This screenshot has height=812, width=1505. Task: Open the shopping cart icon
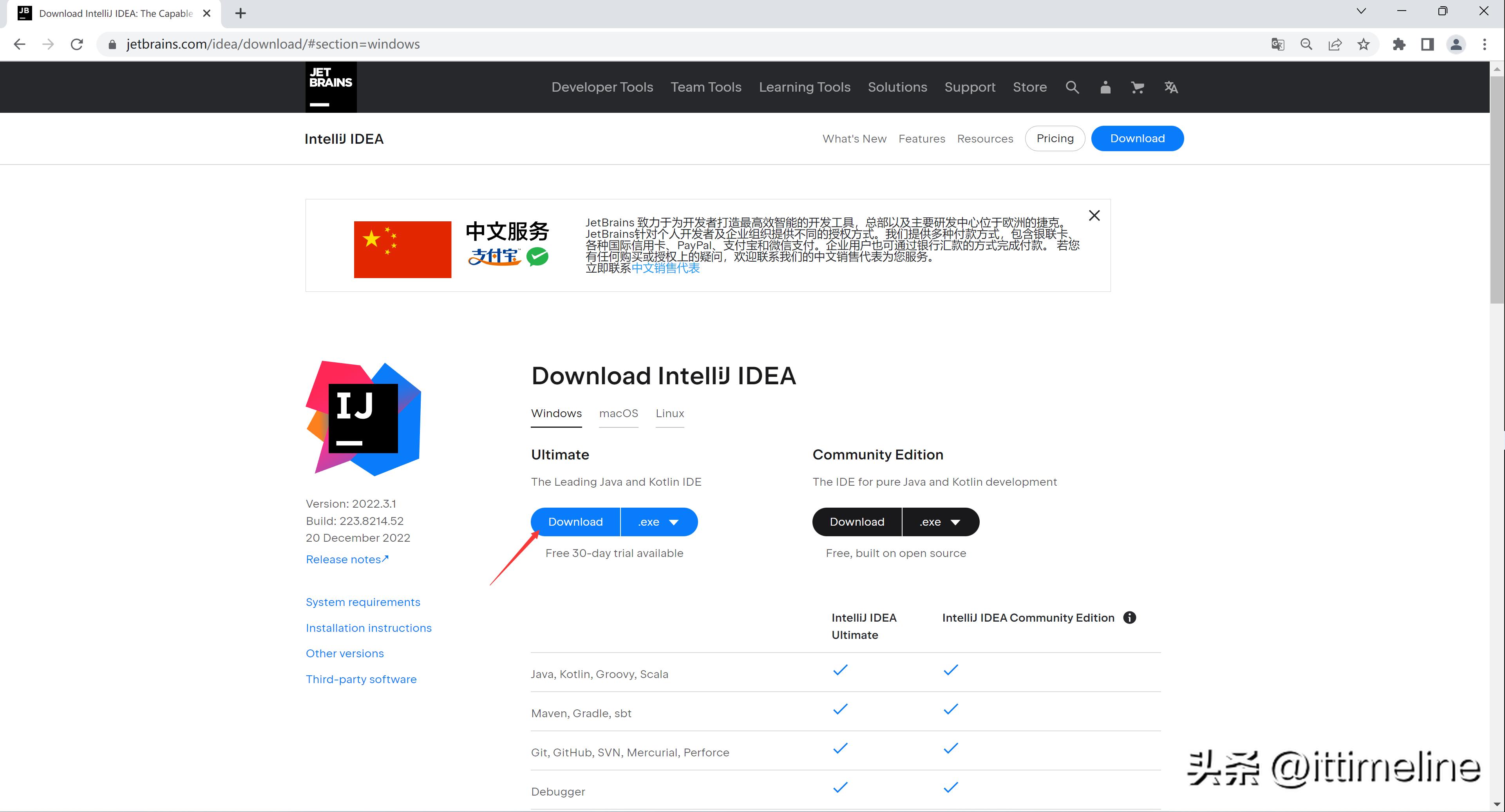click(x=1138, y=88)
